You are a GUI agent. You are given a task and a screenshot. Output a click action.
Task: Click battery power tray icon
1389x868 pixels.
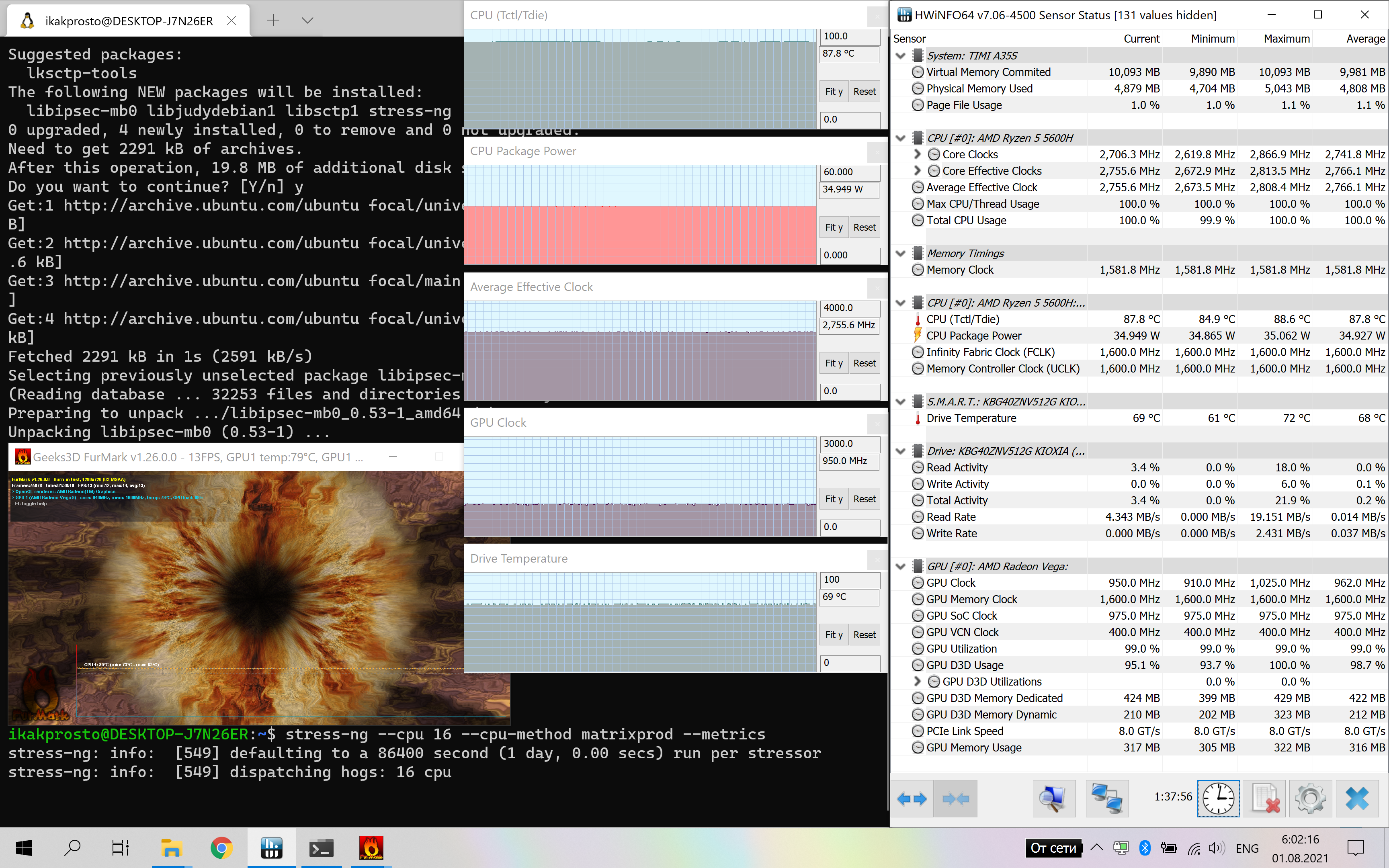pos(1169,848)
